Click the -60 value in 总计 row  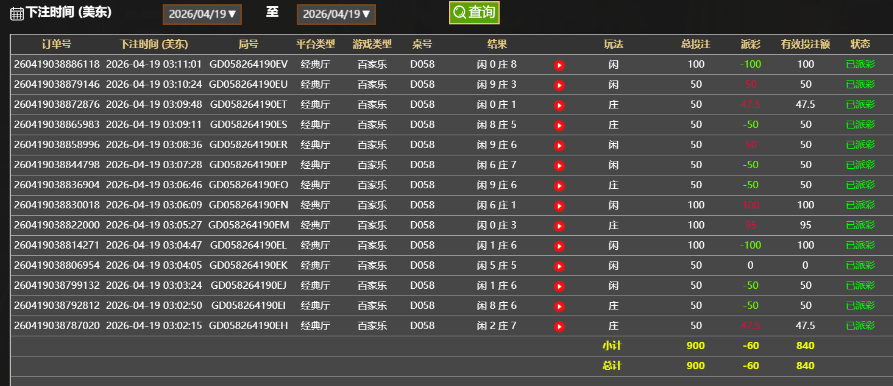(x=751, y=365)
